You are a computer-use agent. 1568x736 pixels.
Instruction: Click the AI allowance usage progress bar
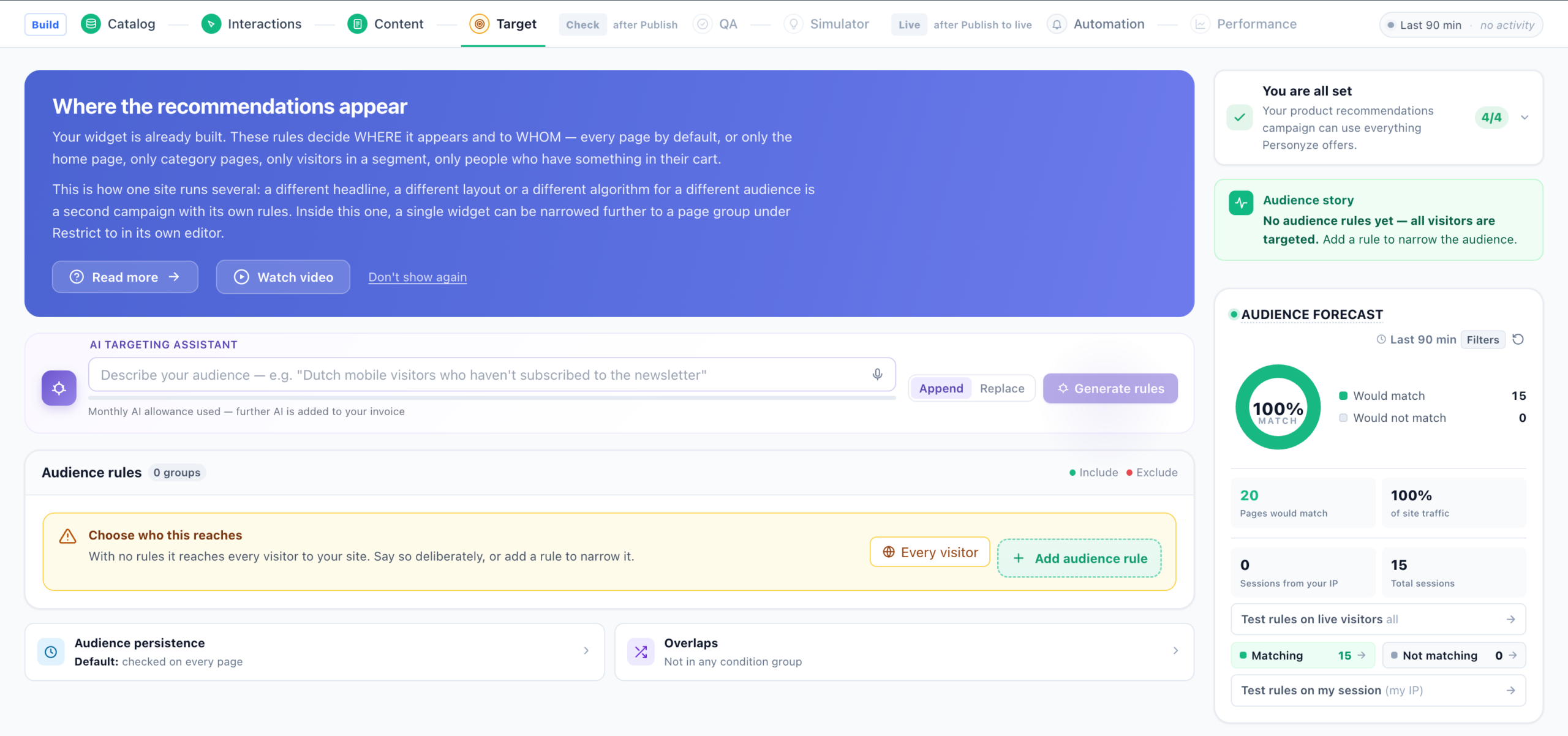tap(492, 397)
